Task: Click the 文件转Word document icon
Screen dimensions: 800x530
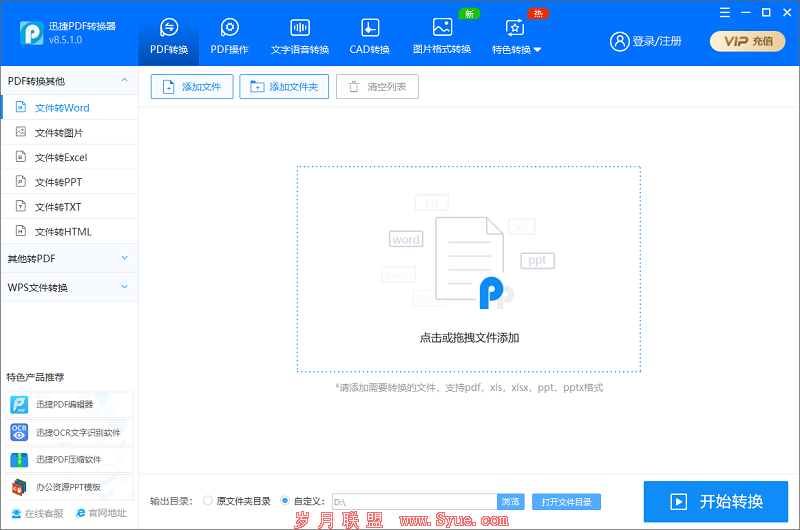Action: coord(21,107)
